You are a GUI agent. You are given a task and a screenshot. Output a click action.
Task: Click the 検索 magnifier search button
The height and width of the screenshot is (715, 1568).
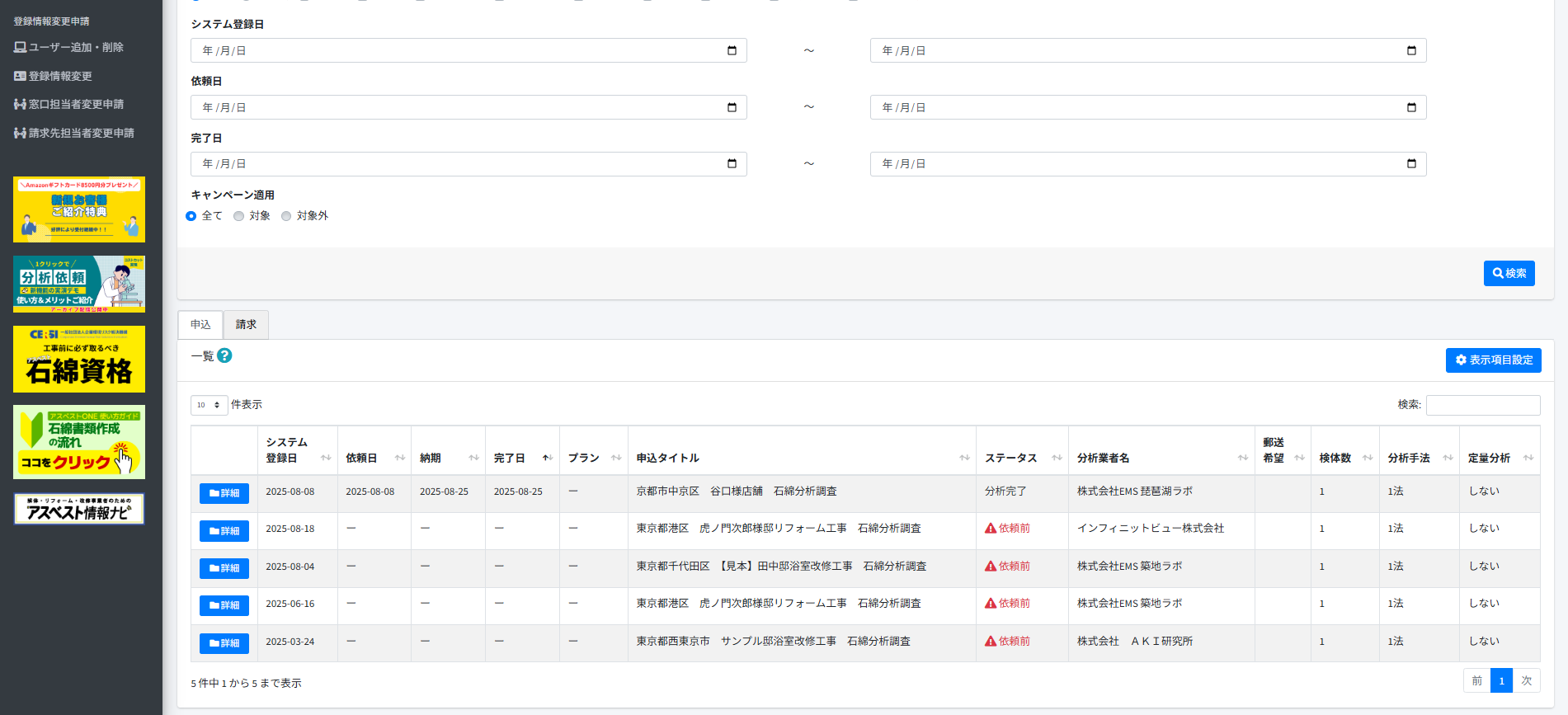point(1509,273)
